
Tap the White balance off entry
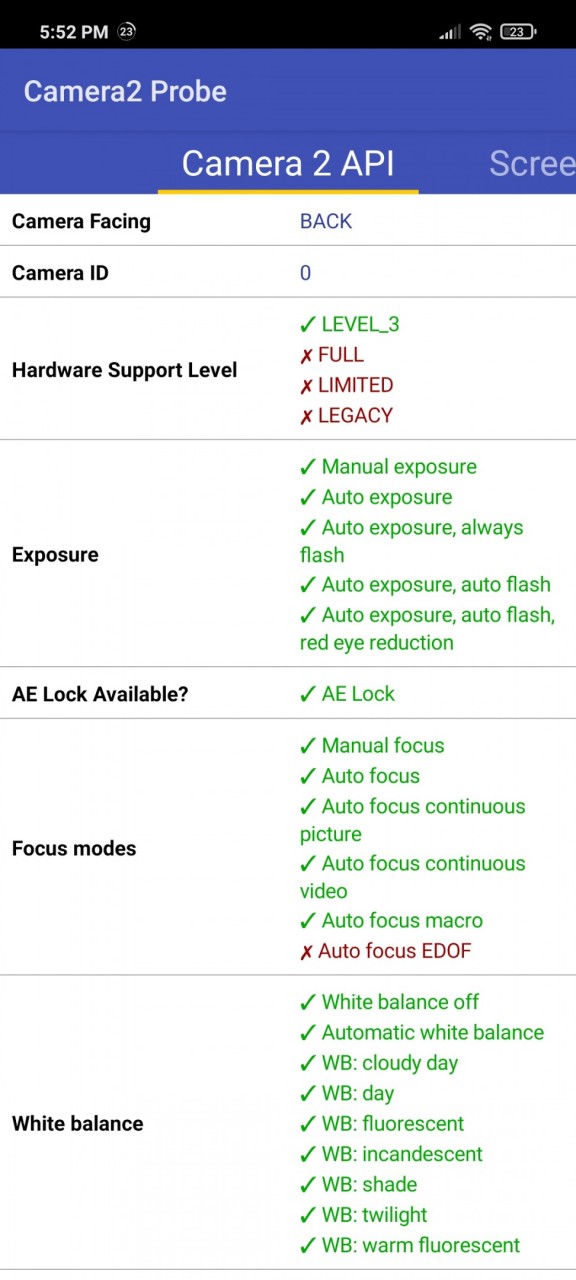[x=389, y=1002]
